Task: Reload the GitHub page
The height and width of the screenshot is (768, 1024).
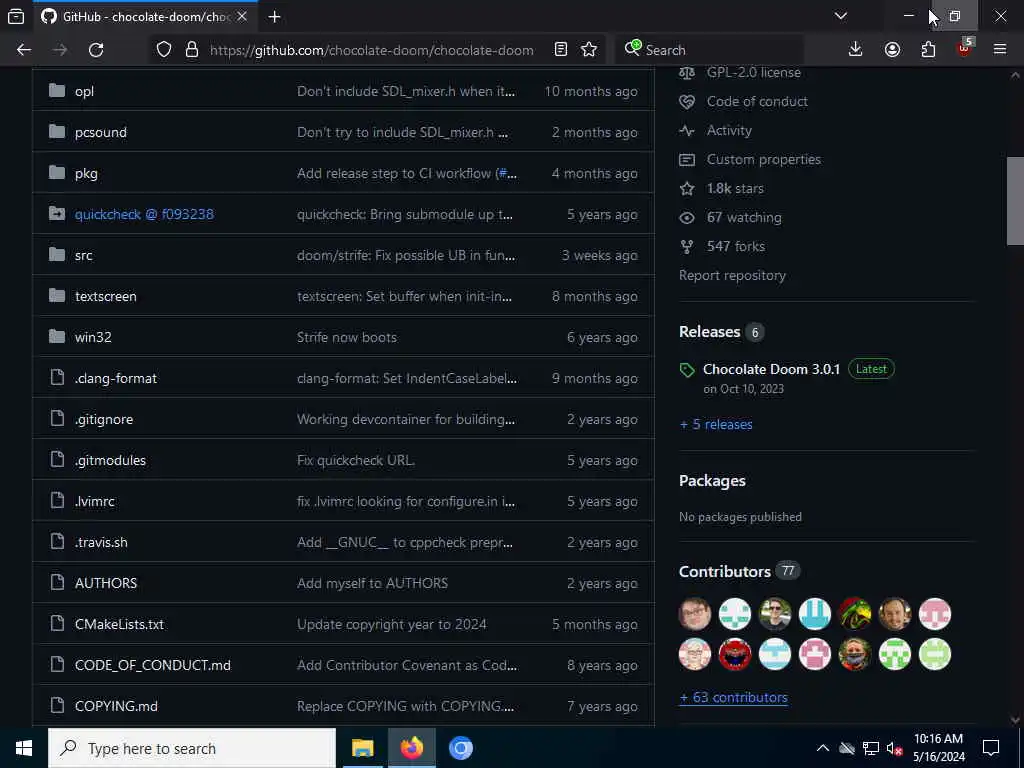Action: coord(96,50)
